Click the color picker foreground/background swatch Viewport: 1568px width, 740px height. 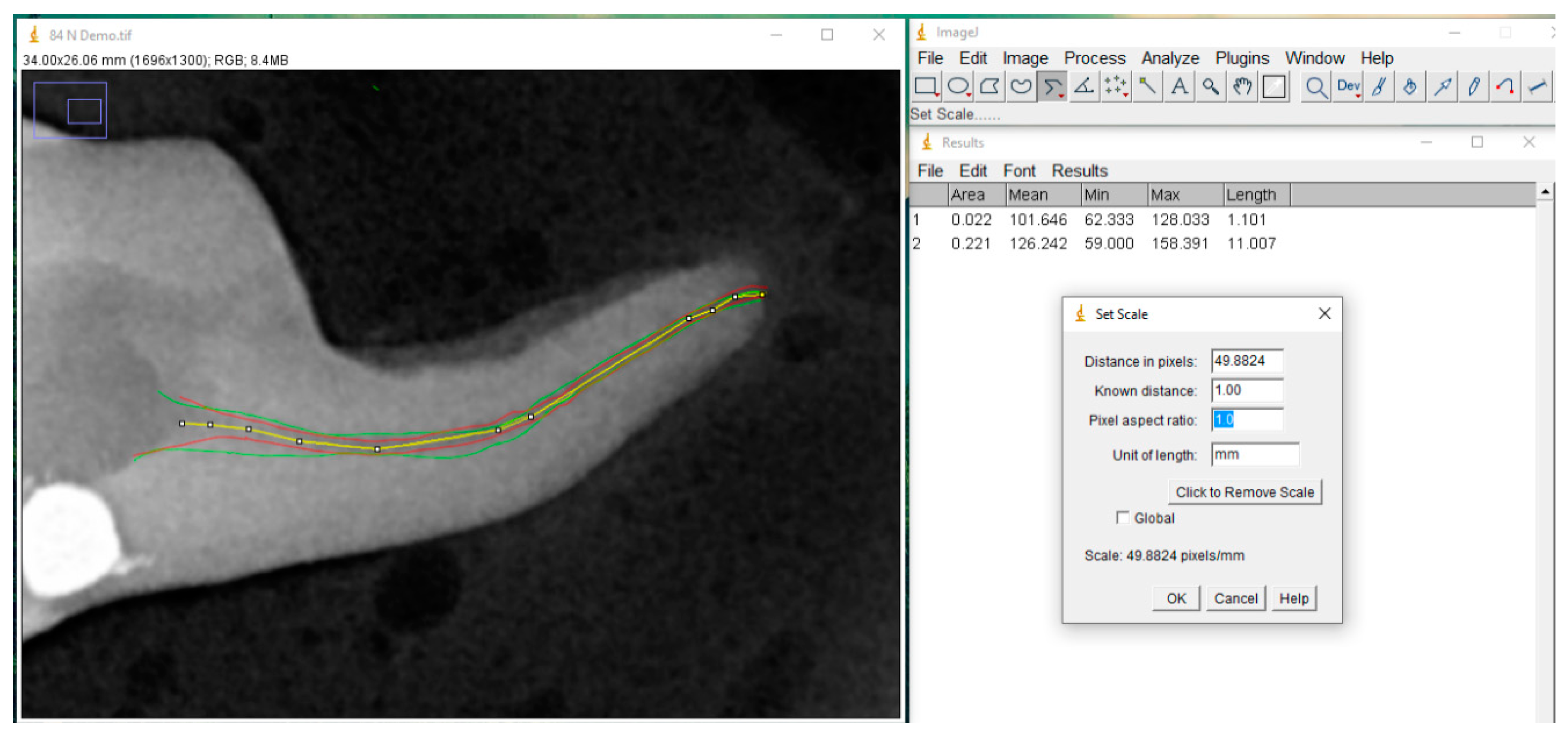(1274, 86)
